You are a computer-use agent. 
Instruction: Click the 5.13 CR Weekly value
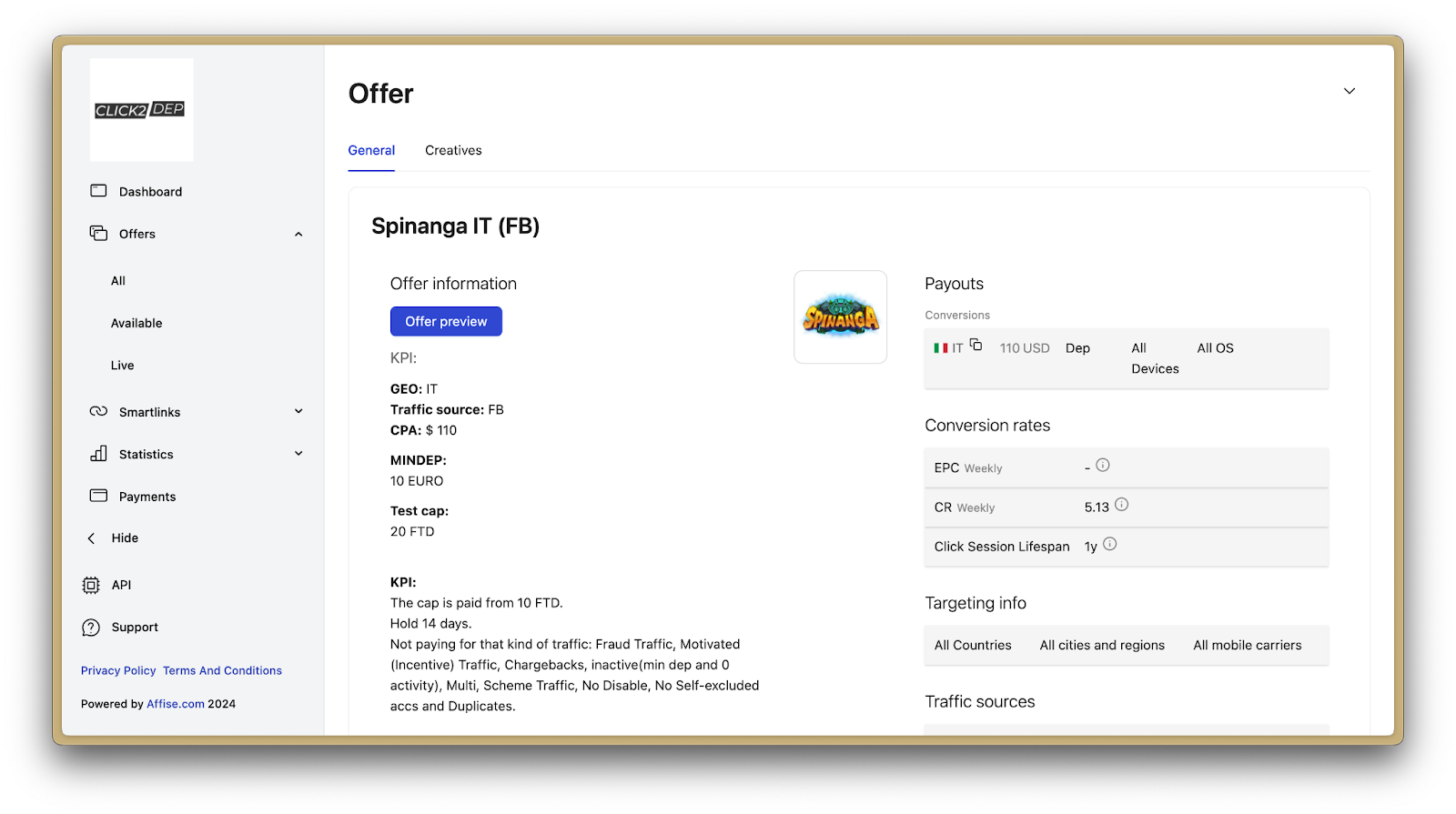click(x=1097, y=507)
